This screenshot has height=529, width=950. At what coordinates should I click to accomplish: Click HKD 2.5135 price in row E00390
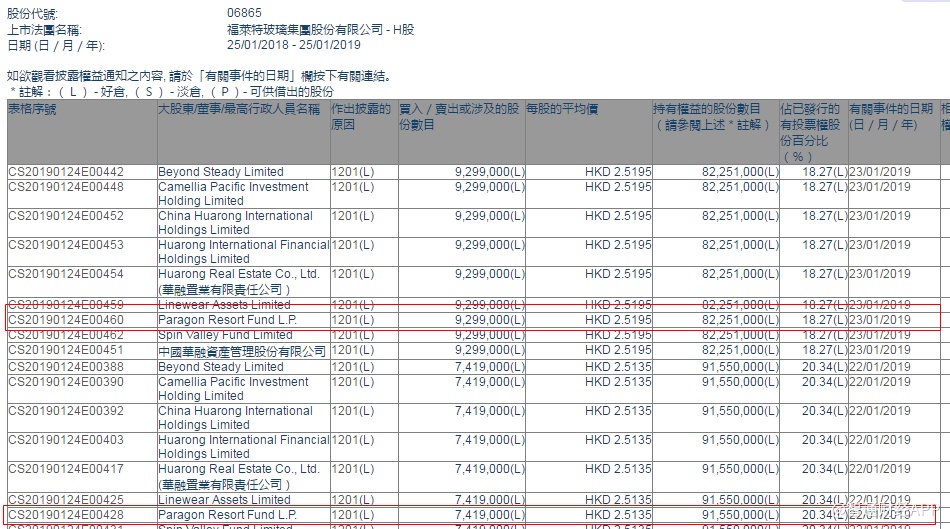(x=618, y=382)
